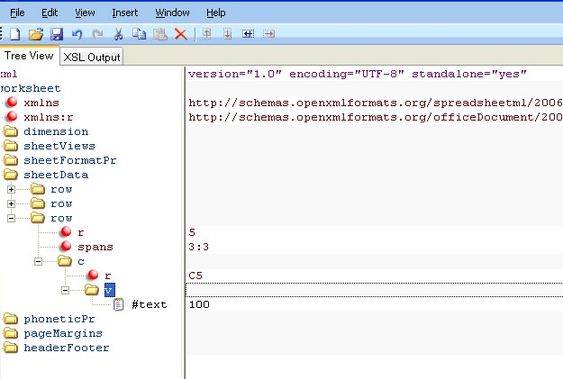
Task: Expand the first row node
Action: (11, 189)
